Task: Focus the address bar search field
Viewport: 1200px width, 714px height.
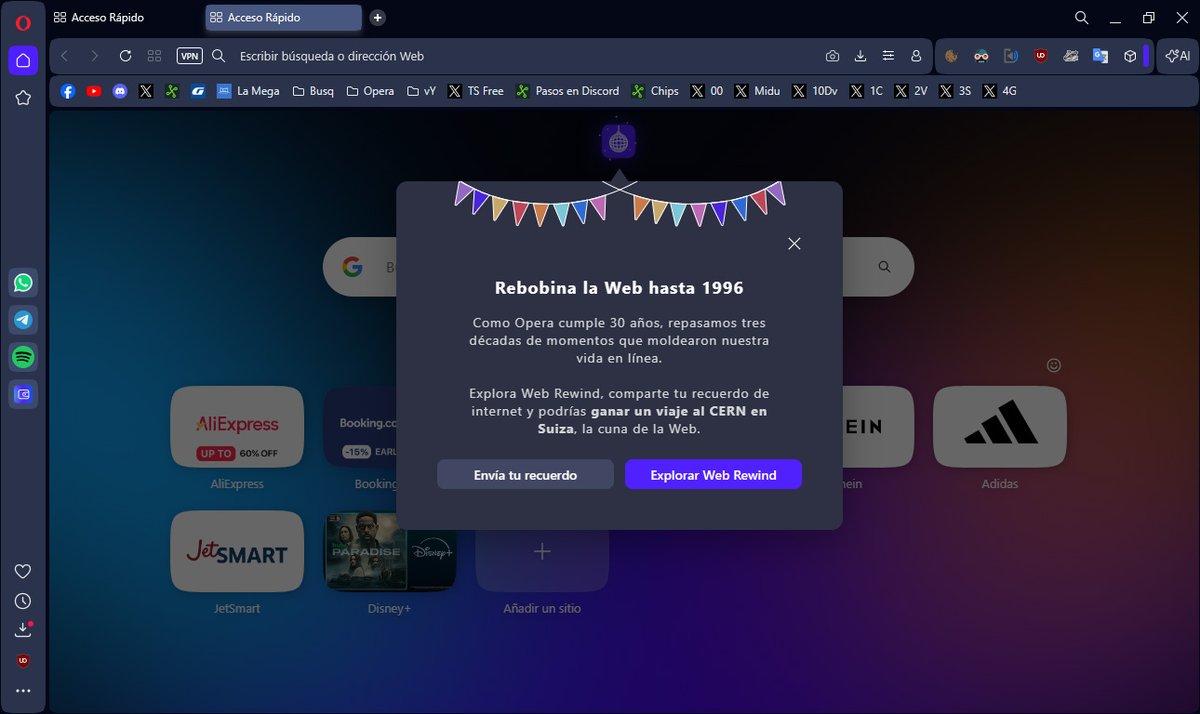Action: coord(520,56)
